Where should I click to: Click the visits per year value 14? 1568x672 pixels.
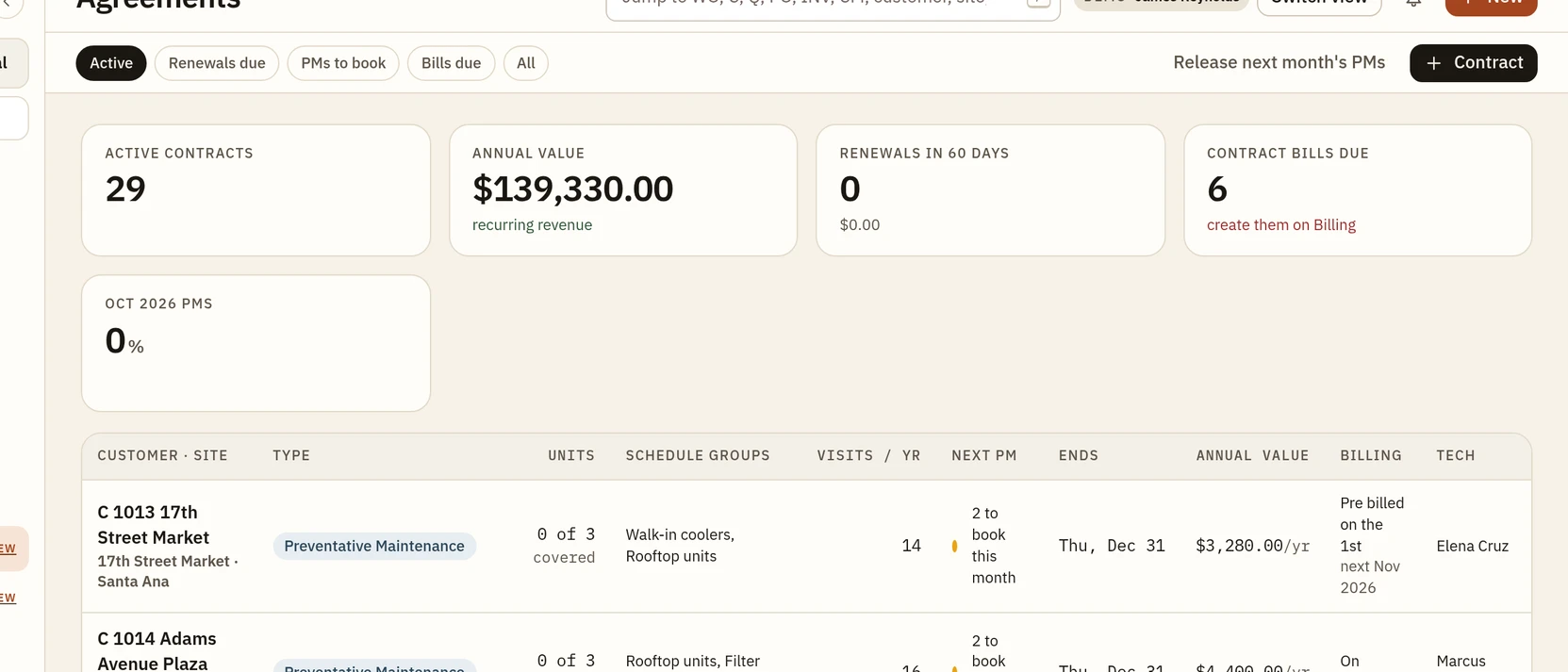[911, 546]
